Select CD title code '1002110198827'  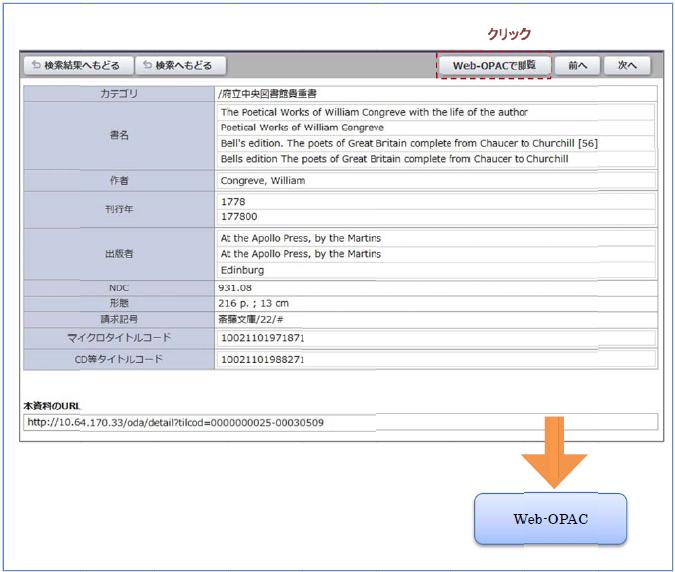point(263,359)
